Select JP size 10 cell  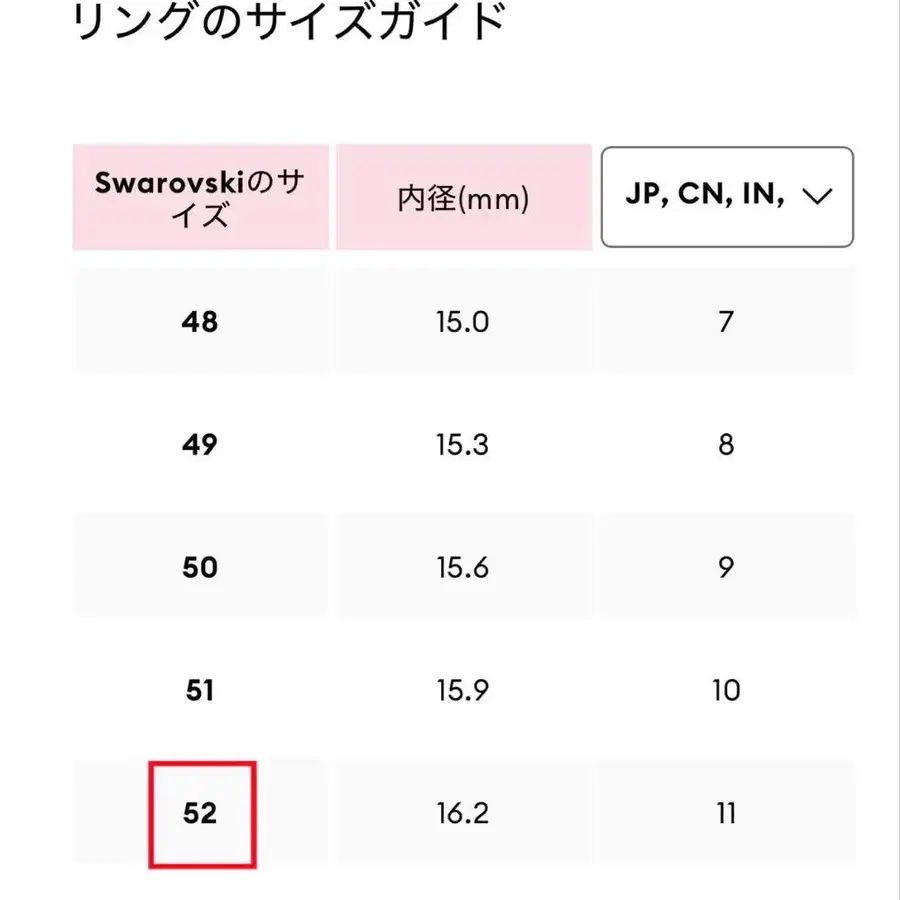click(728, 690)
